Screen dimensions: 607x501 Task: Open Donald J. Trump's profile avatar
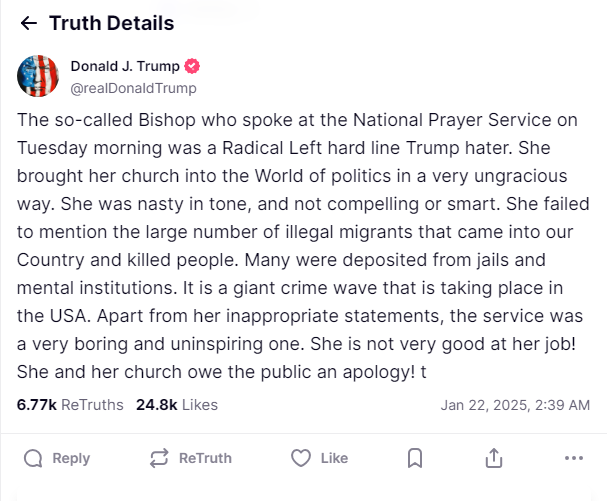click(37, 76)
